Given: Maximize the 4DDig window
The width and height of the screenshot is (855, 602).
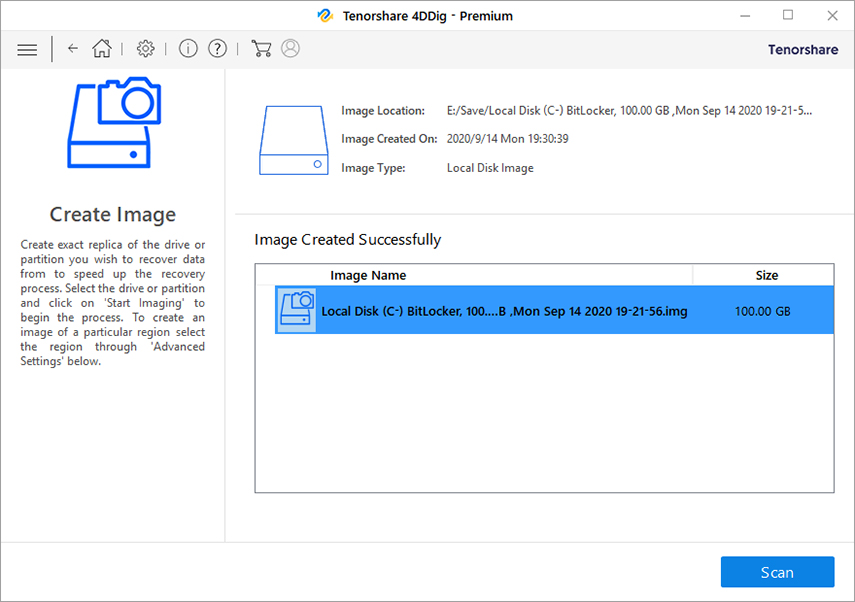Looking at the screenshot, I should (x=788, y=15).
